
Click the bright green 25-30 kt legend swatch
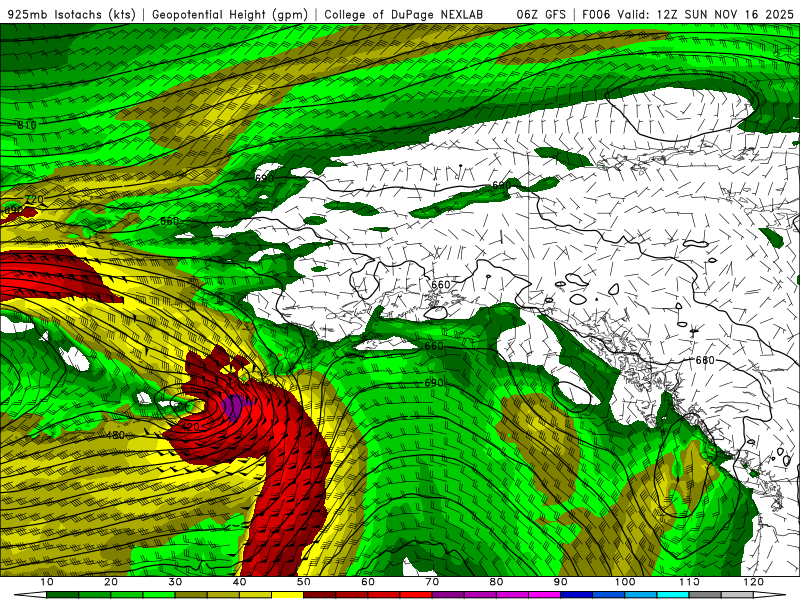[x=159, y=595]
